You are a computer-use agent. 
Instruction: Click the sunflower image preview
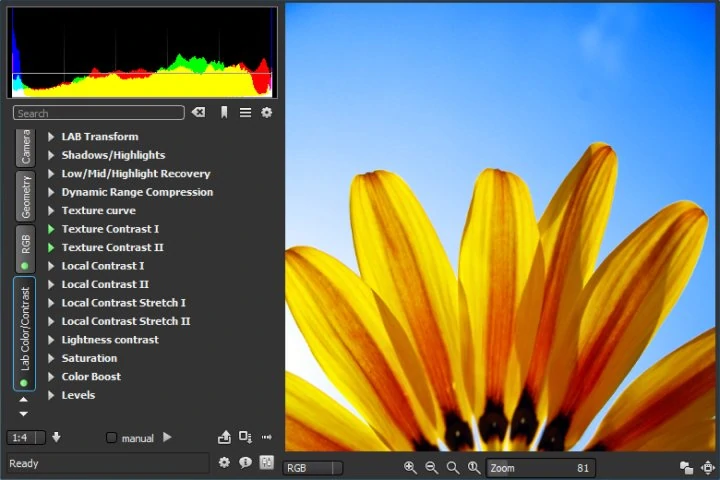[500, 227]
